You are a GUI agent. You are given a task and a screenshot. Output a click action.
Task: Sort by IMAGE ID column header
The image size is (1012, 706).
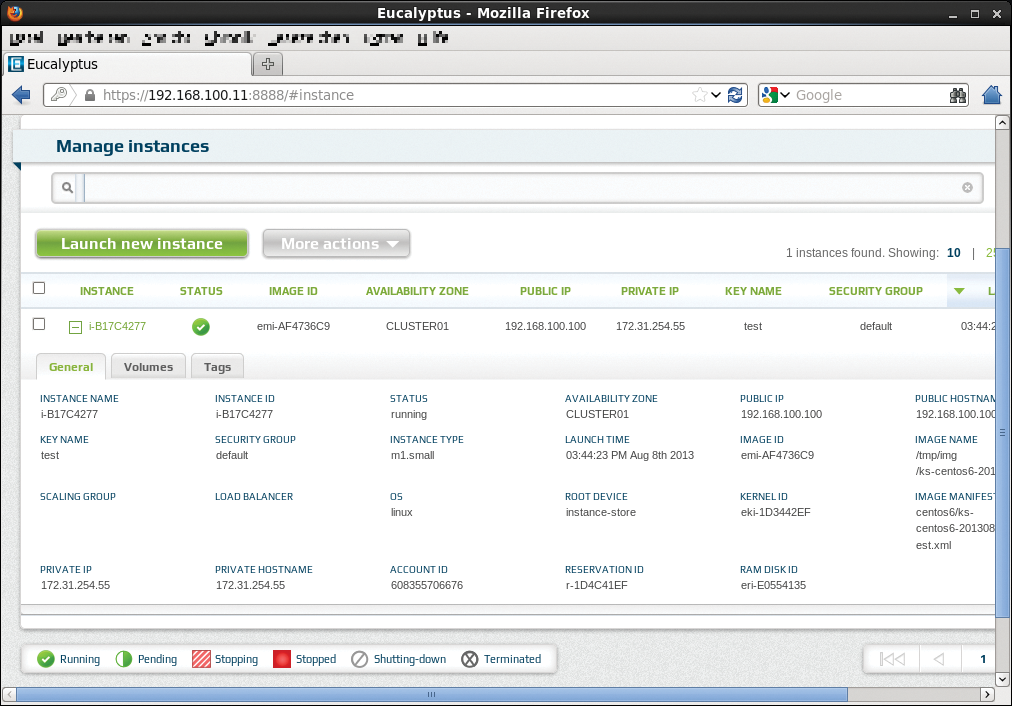[x=293, y=291]
